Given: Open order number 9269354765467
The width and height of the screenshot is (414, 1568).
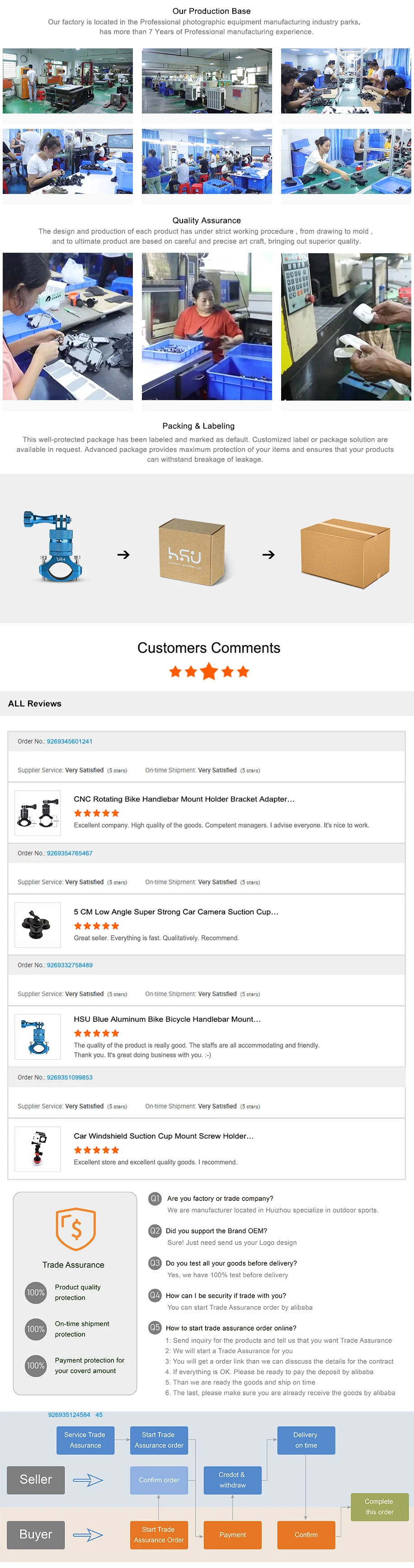Looking at the screenshot, I should 70,853.
